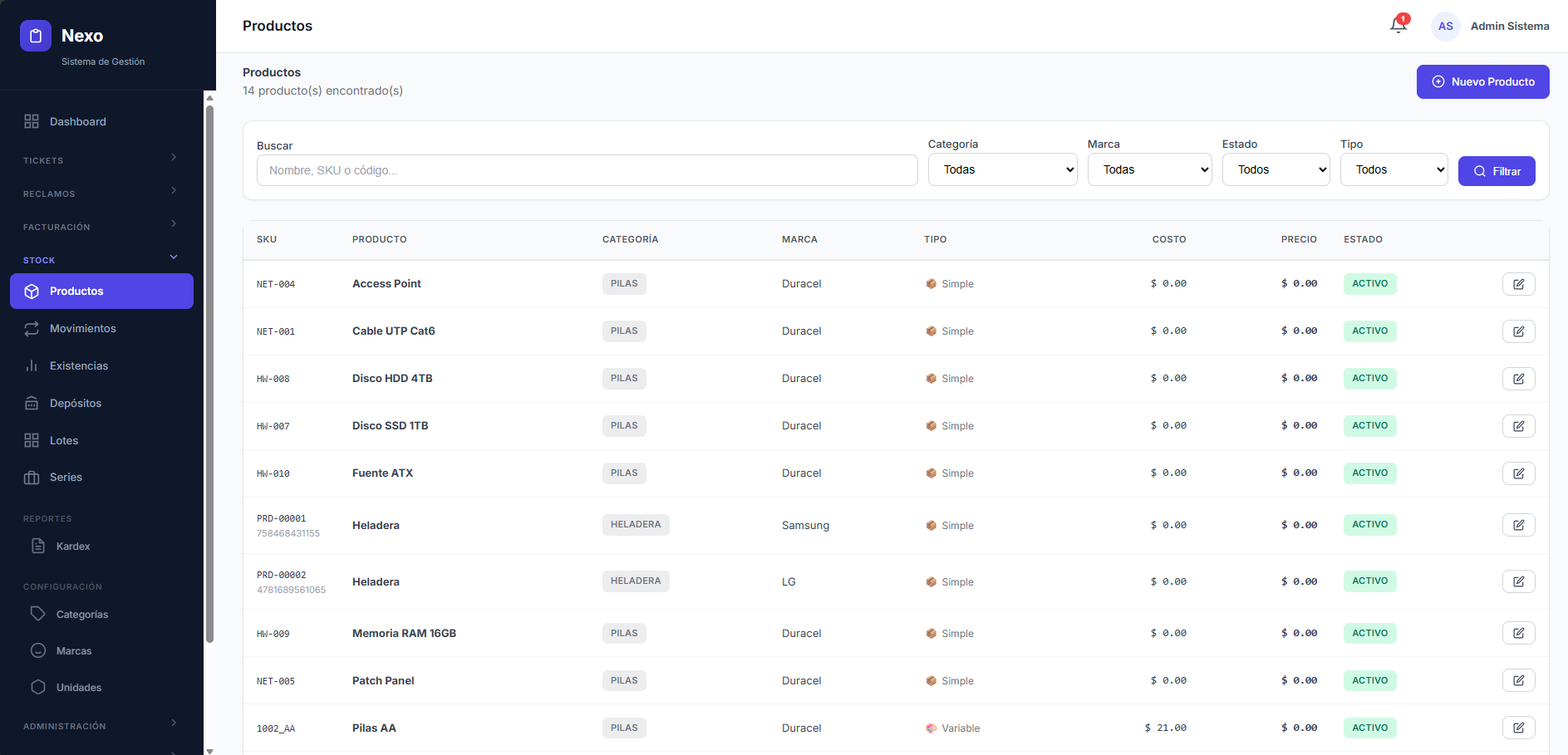Click the Nuevo Producto button
1568x755 pixels.
1482,81
